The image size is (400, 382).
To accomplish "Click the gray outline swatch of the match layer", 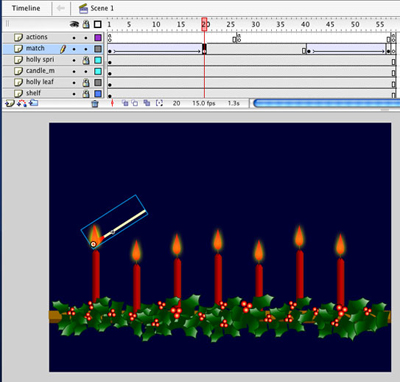I will click(x=98, y=49).
